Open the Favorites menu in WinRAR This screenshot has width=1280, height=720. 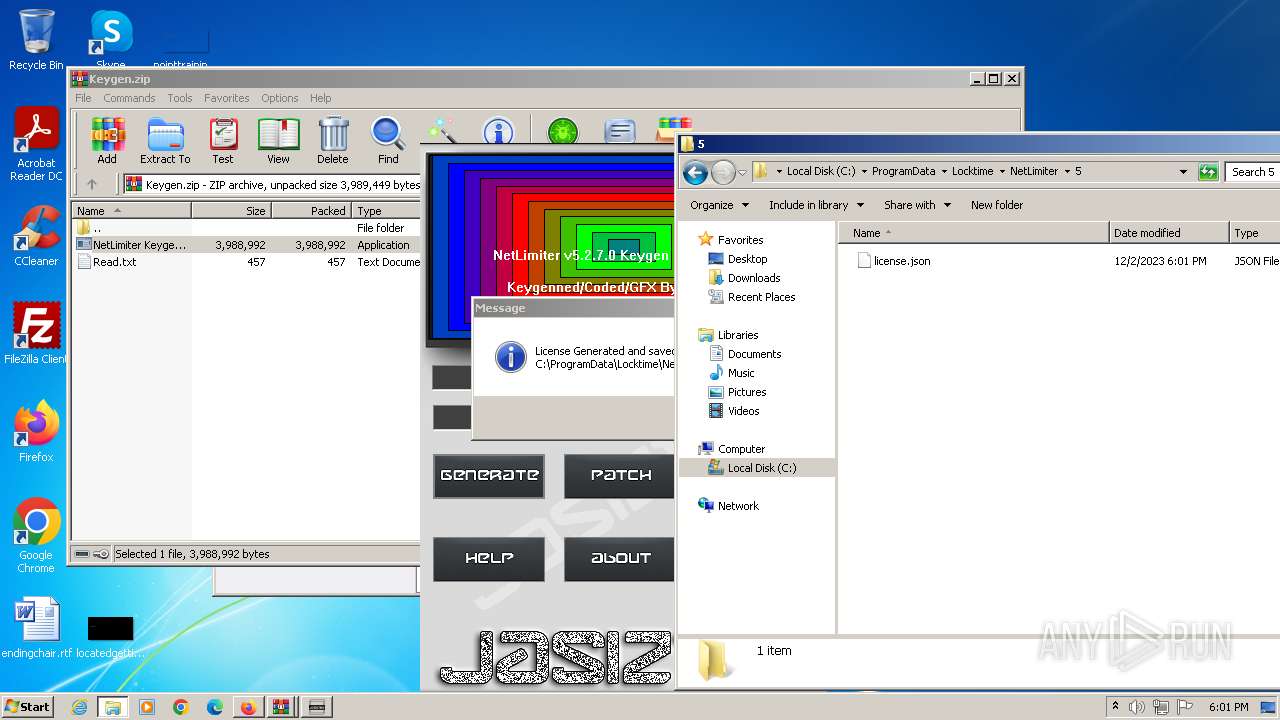tap(227, 98)
